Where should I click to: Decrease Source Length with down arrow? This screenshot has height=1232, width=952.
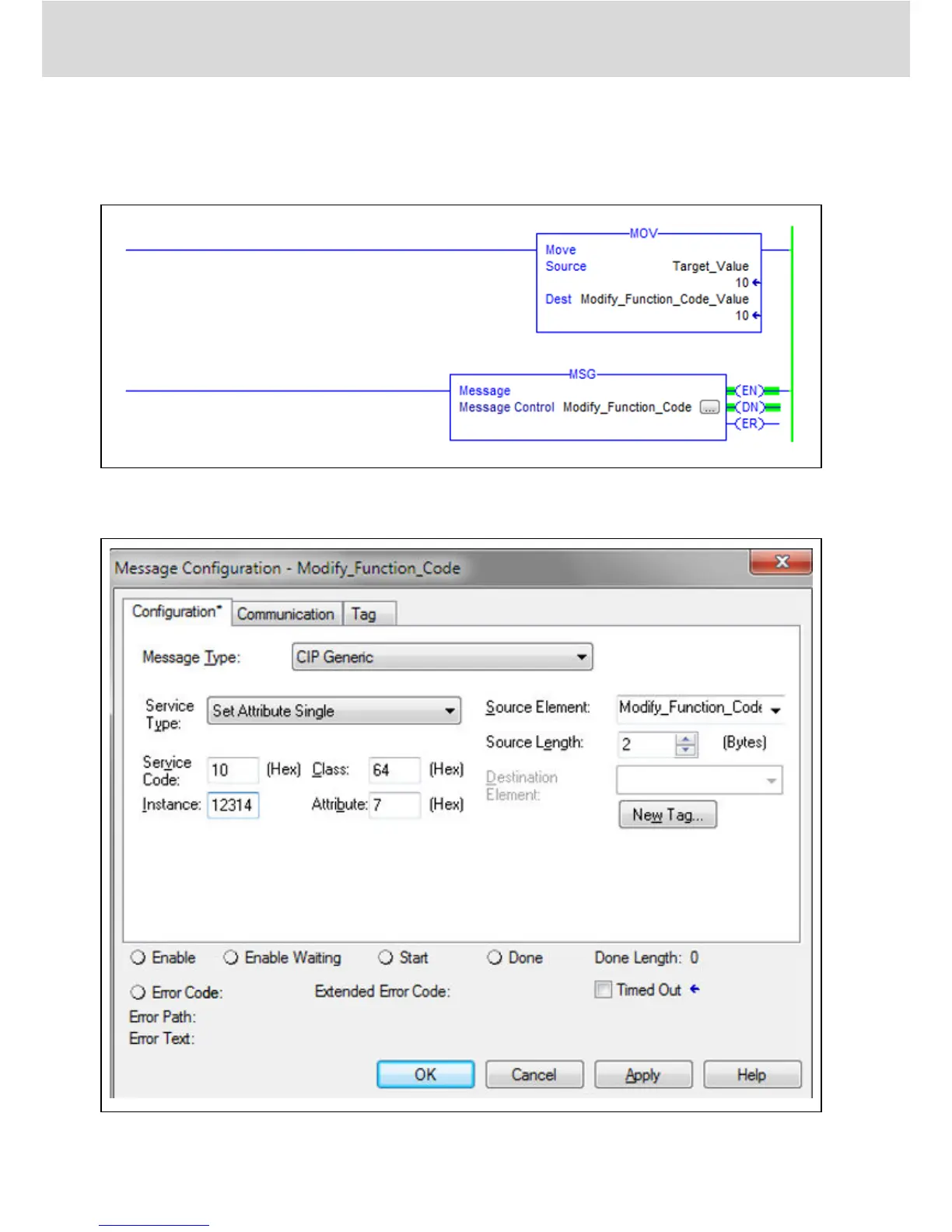coord(685,751)
